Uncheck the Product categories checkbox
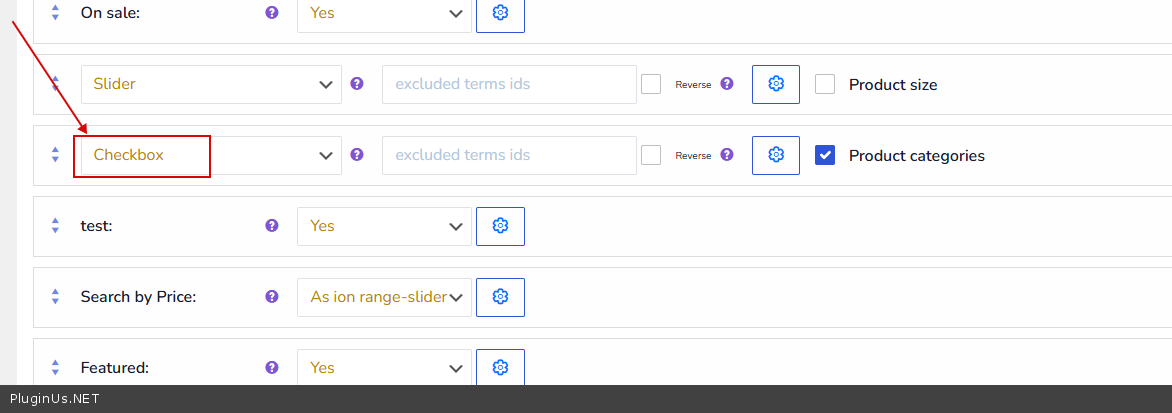This screenshot has height=413, width=1172. pos(825,155)
